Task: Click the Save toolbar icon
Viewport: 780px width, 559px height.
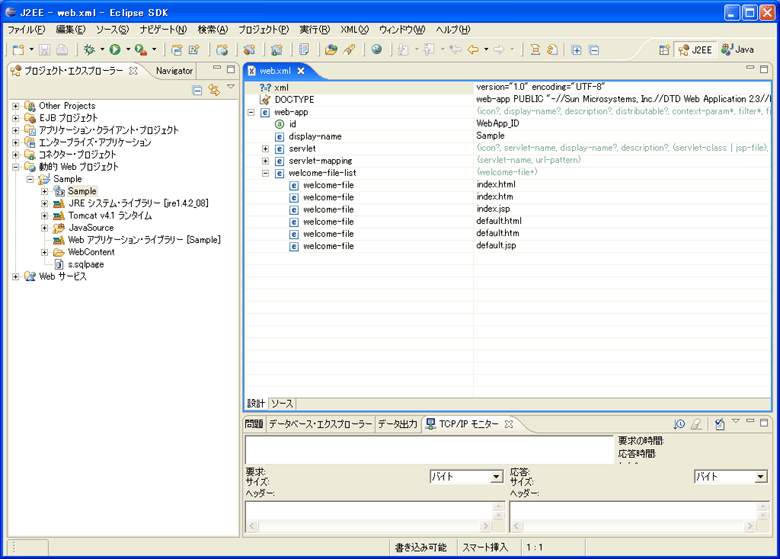Action: (45, 50)
